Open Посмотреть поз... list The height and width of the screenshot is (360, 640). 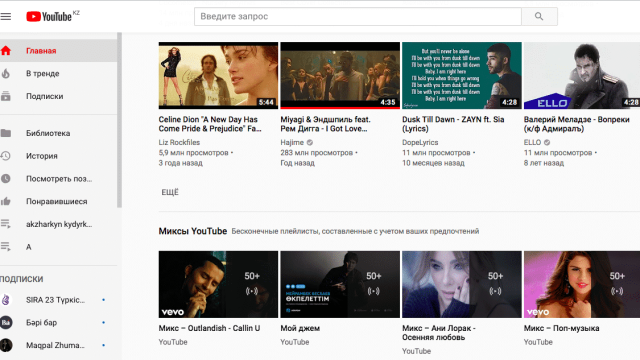pos(58,178)
